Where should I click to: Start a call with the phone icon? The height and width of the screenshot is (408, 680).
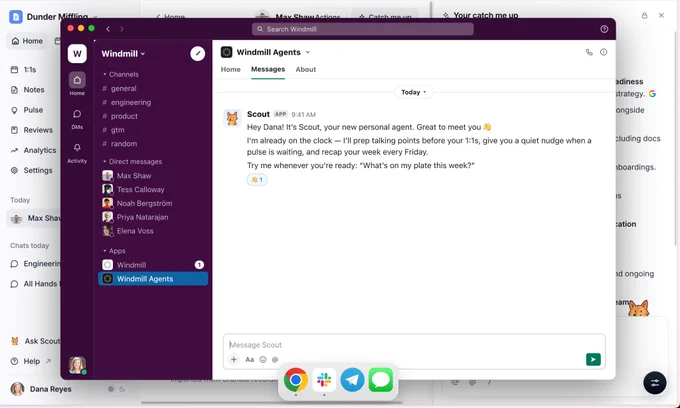pos(589,52)
